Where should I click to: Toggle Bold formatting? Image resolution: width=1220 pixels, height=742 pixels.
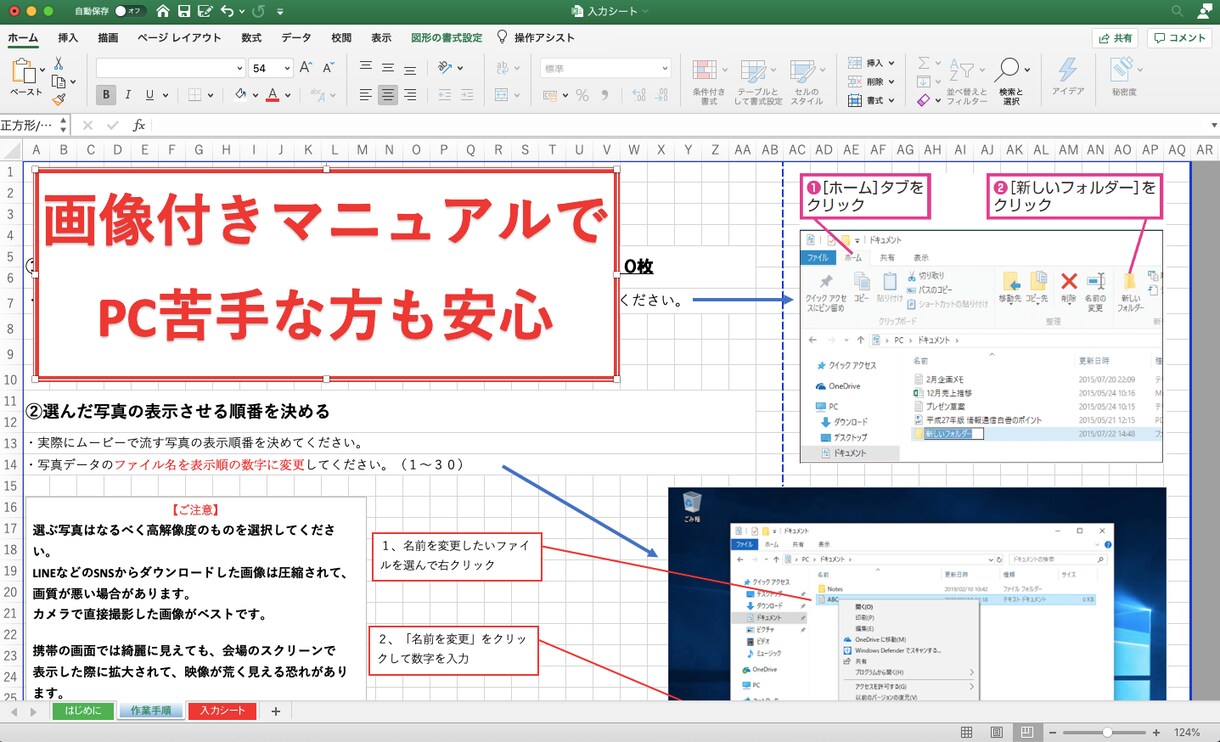click(x=106, y=95)
